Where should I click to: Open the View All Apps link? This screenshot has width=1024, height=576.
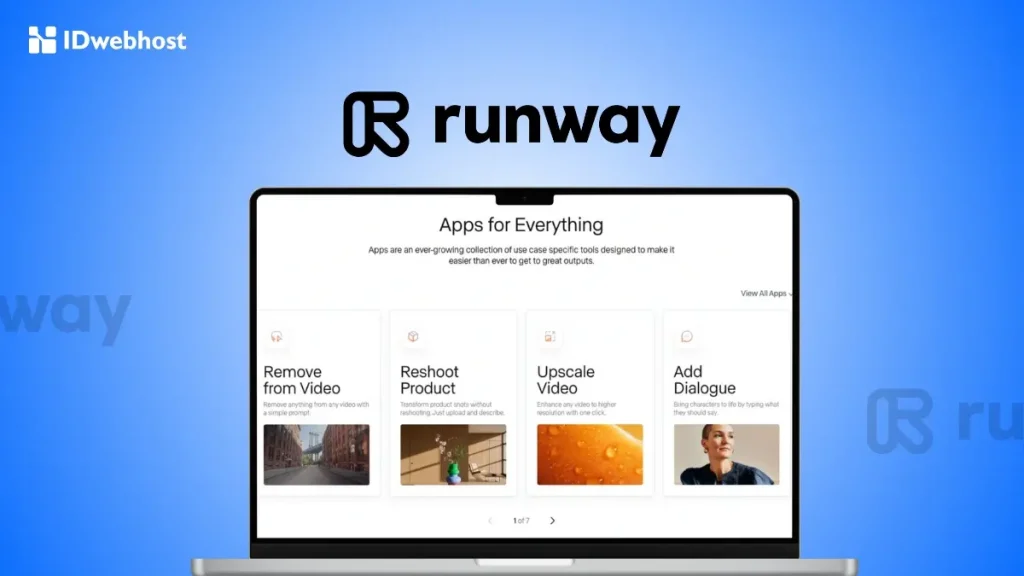coord(765,293)
